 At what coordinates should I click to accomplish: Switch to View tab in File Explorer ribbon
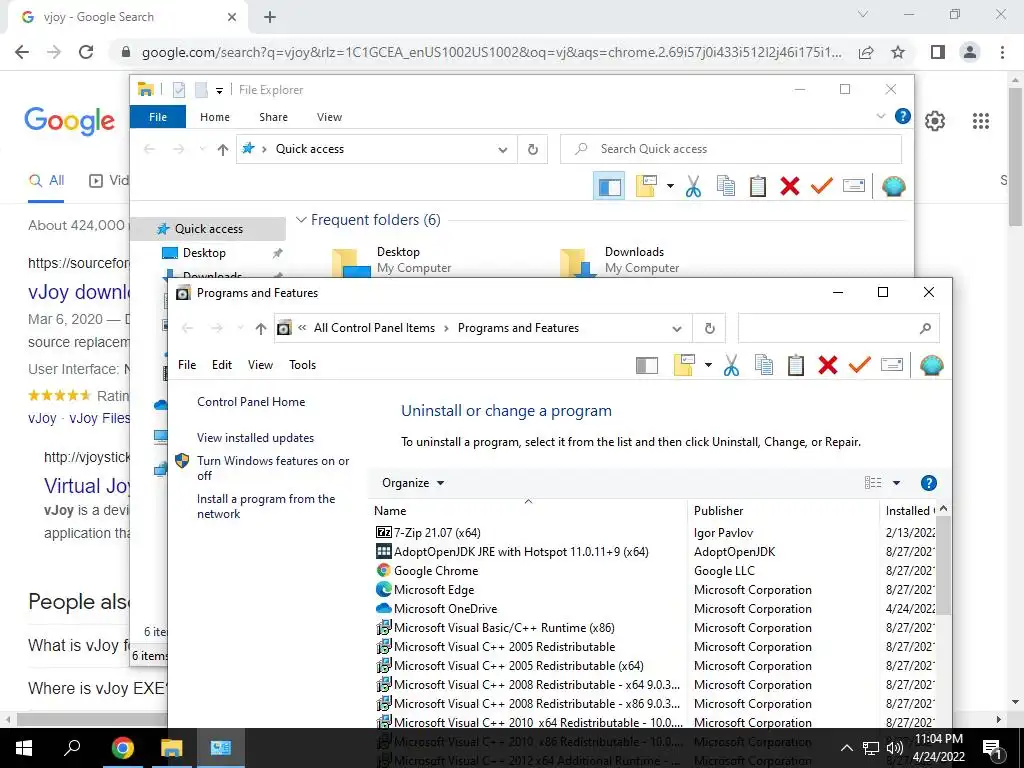click(x=329, y=117)
